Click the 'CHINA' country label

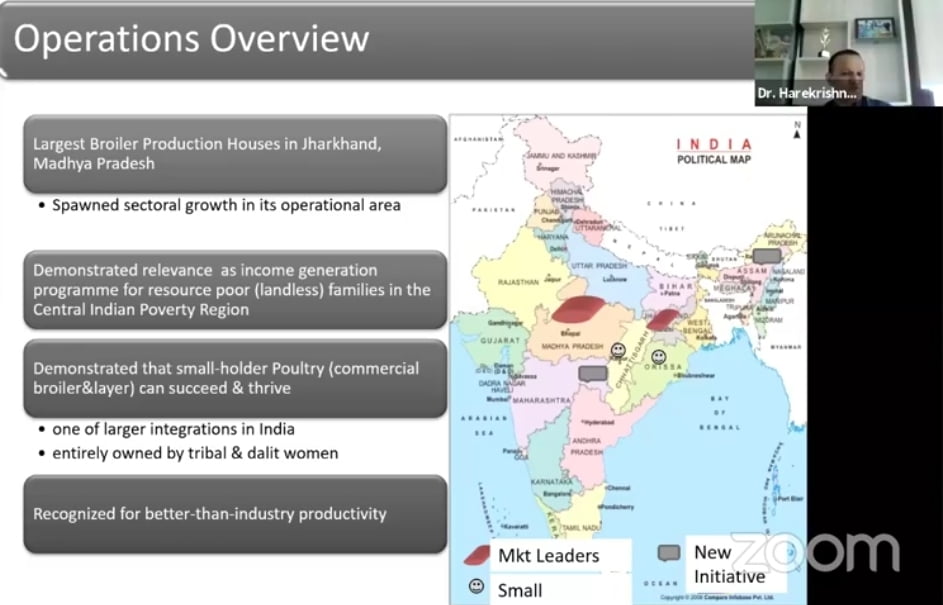[671, 203]
